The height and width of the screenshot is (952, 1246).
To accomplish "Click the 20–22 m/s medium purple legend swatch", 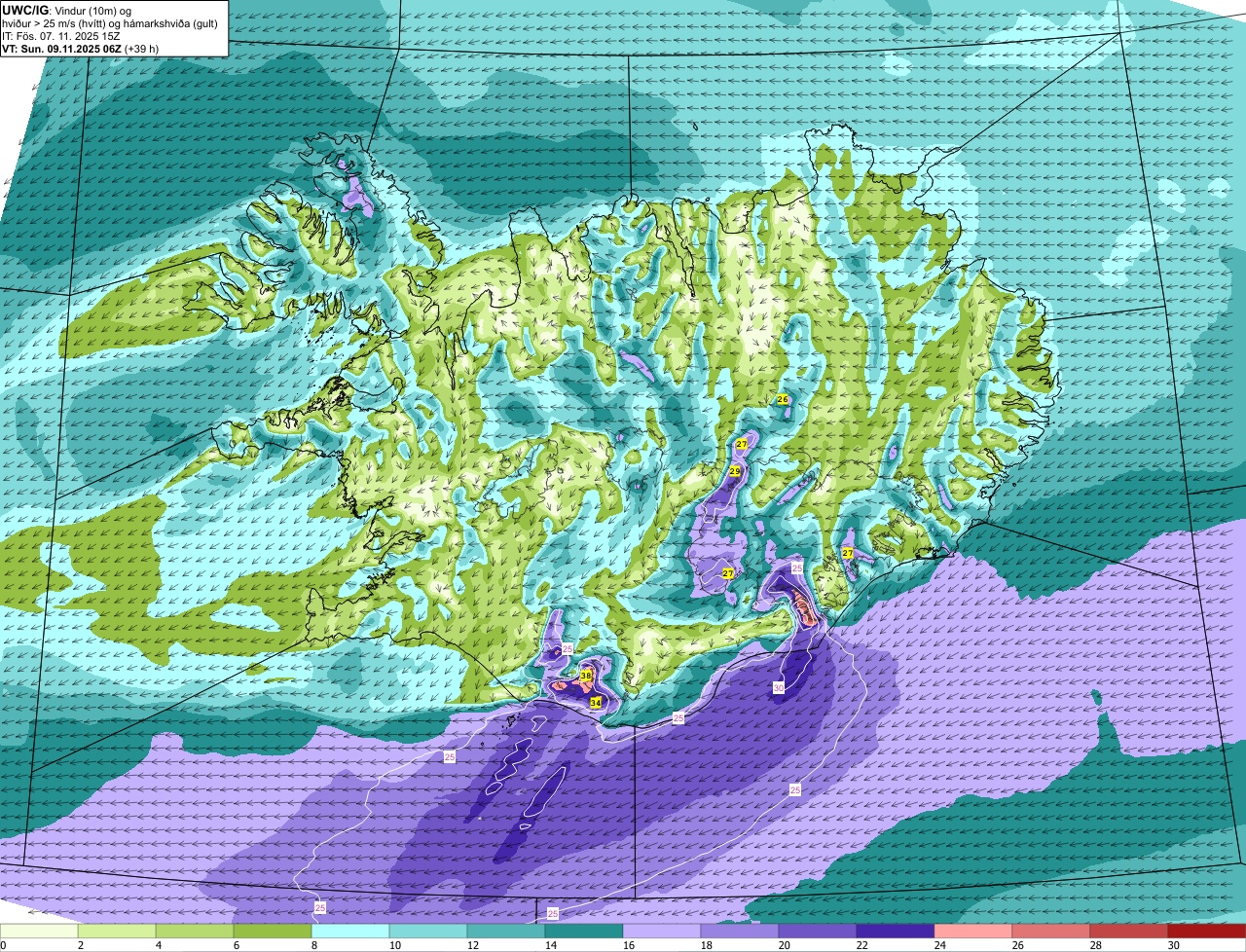I will (818, 931).
